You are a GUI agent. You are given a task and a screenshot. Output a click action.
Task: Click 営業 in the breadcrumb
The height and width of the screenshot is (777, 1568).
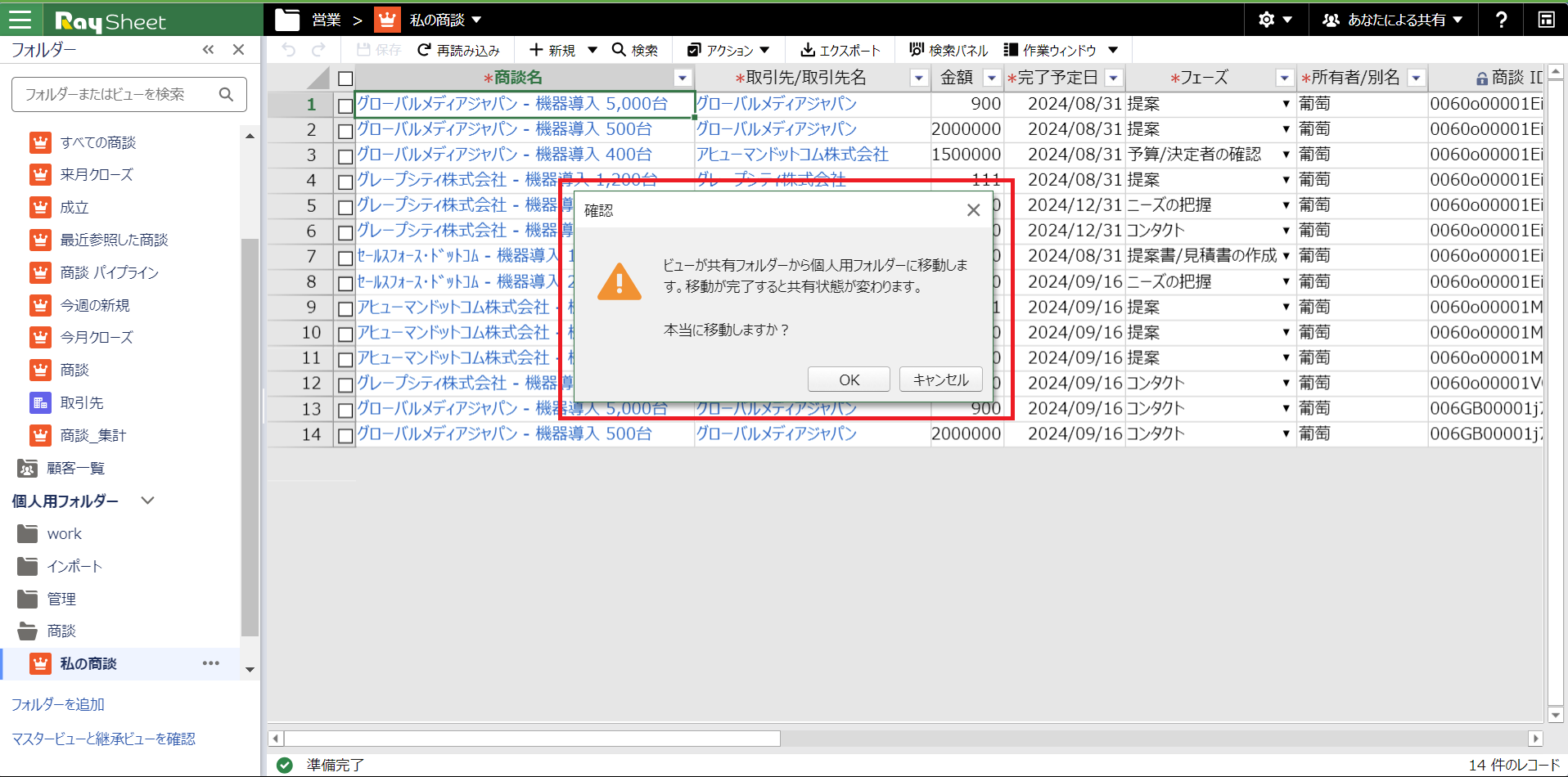coord(327,20)
